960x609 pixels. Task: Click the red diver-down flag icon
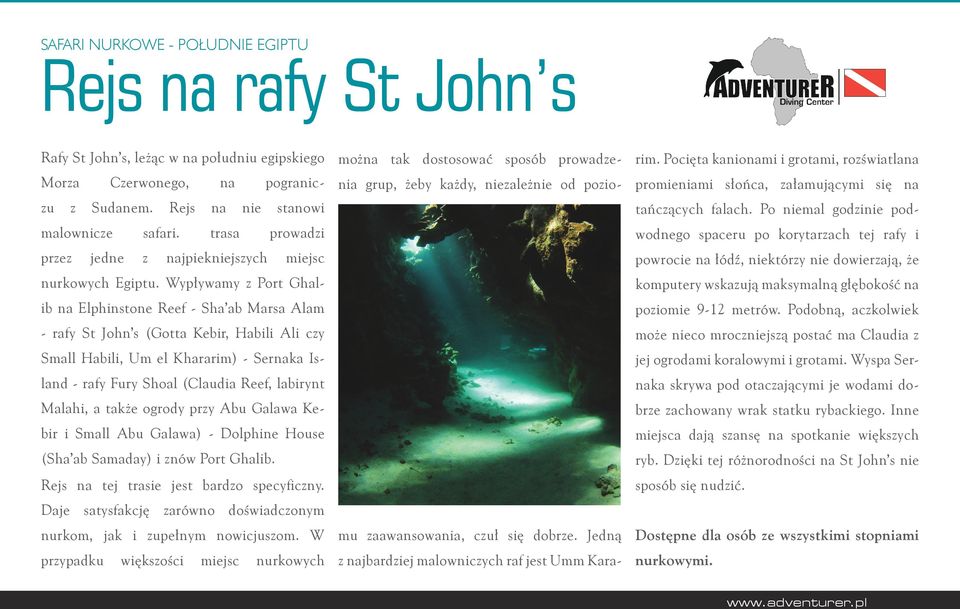864,83
